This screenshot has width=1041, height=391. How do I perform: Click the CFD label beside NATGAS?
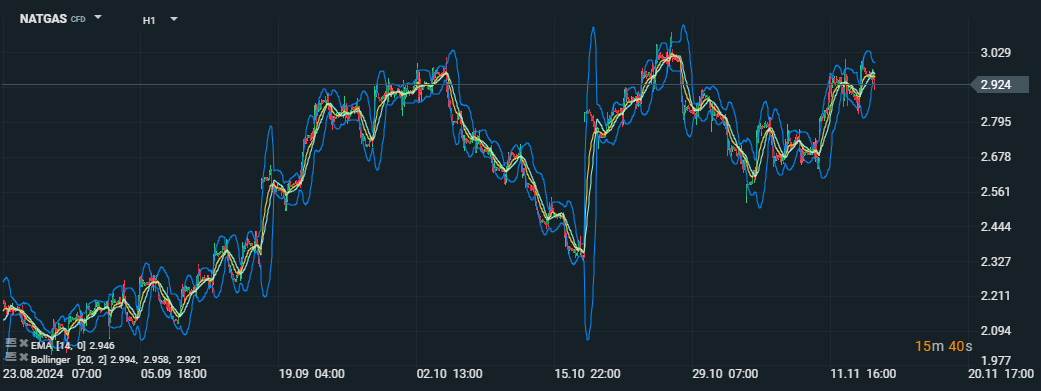[78, 20]
